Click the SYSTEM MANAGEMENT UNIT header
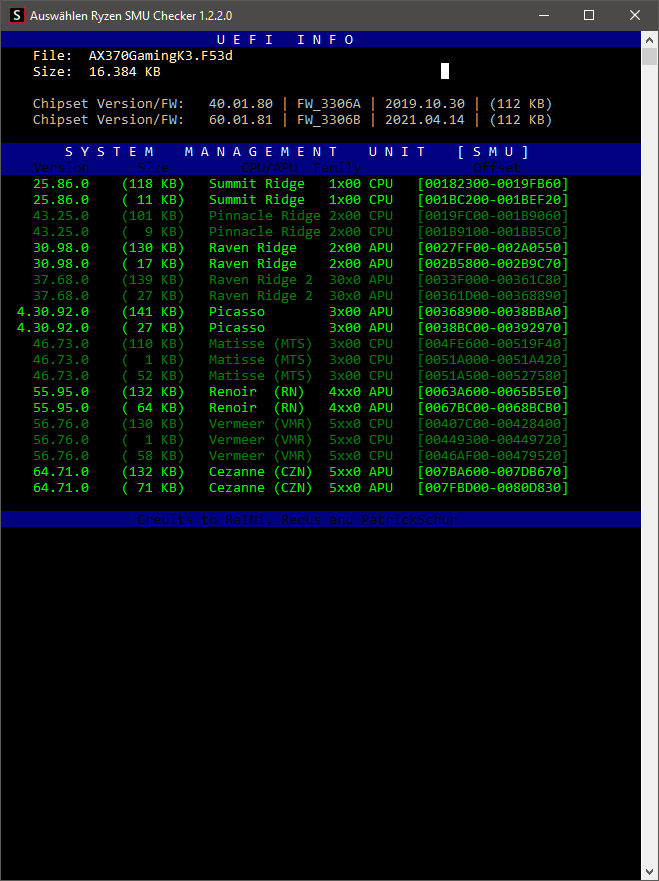This screenshot has width=659, height=881. tap(297, 152)
